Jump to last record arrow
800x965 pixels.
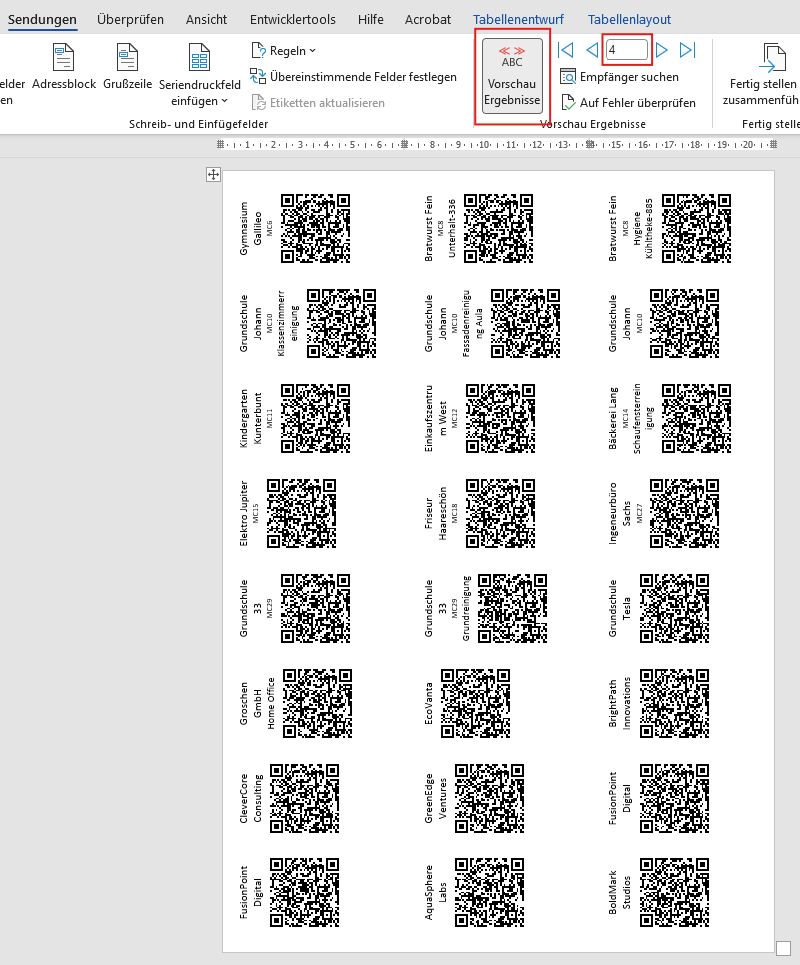[687, 50]
